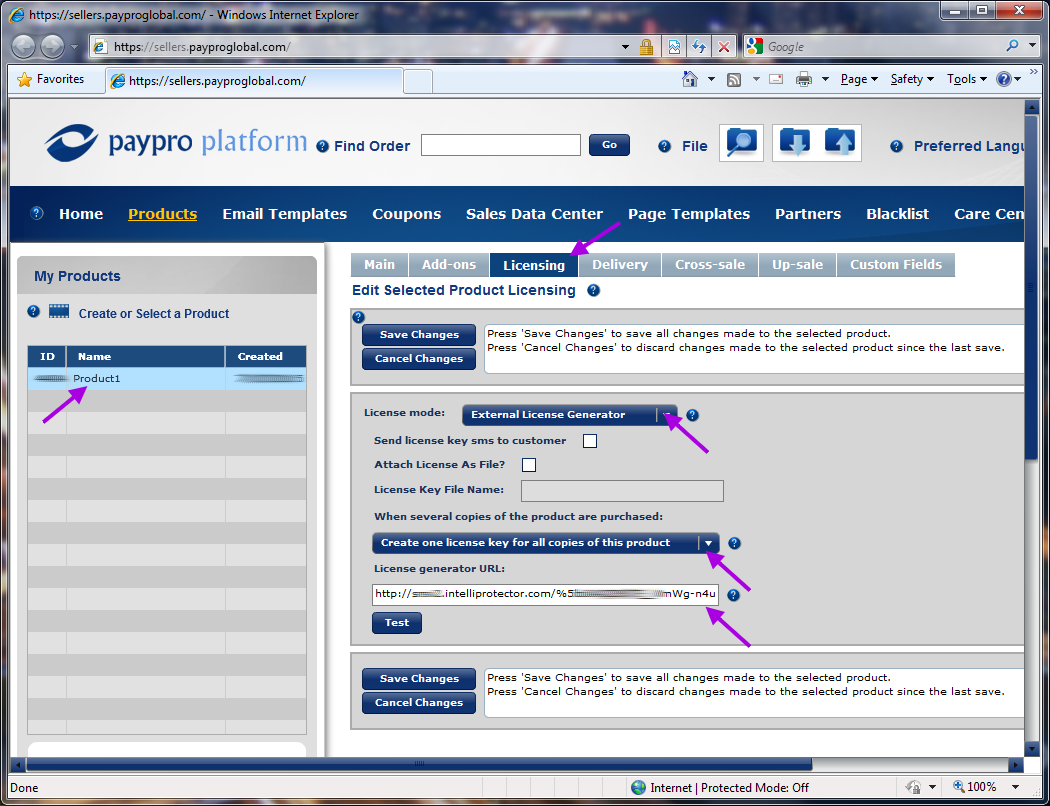The height and width of the screenshot is (806, 1050).
Task: Click the compatibility view icon
Action: [674, 46]
